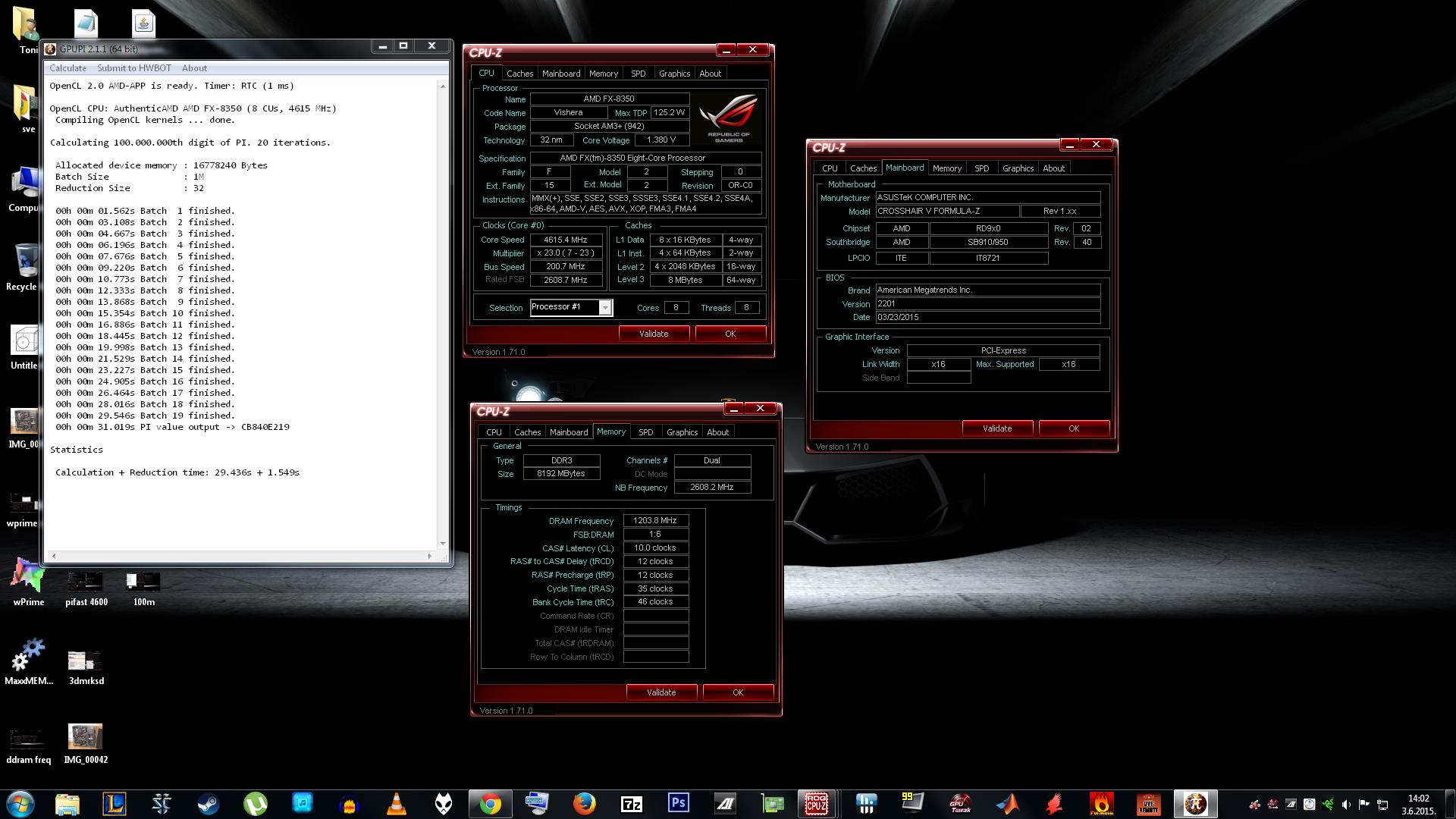Open the IMG_00042 desktop thumbnail

[86, 743]
